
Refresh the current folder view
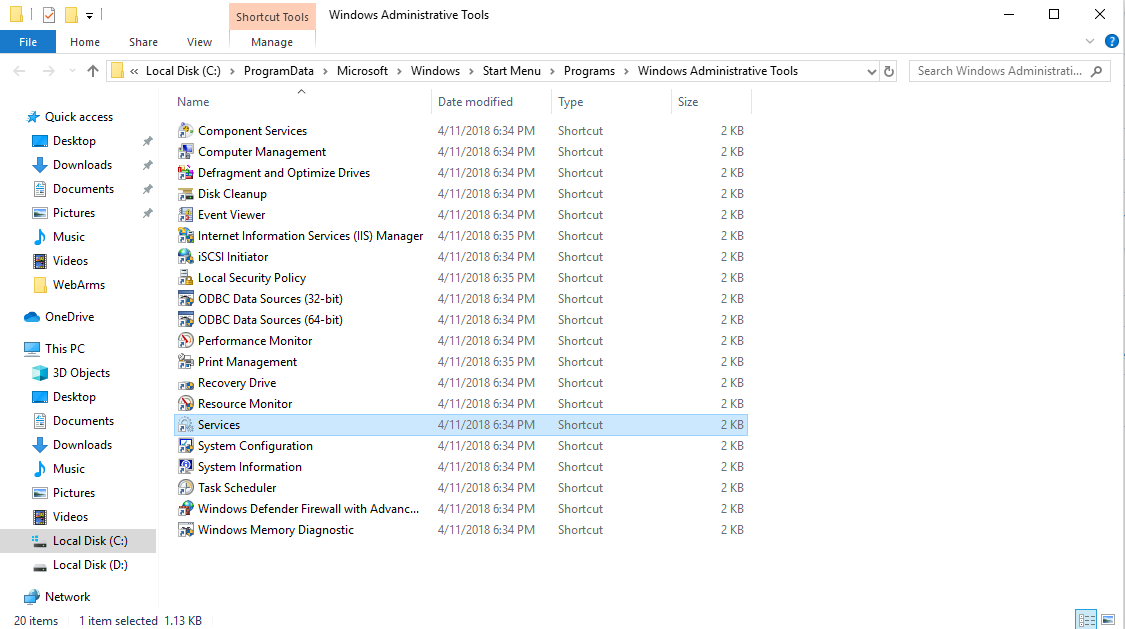(889, 71)
